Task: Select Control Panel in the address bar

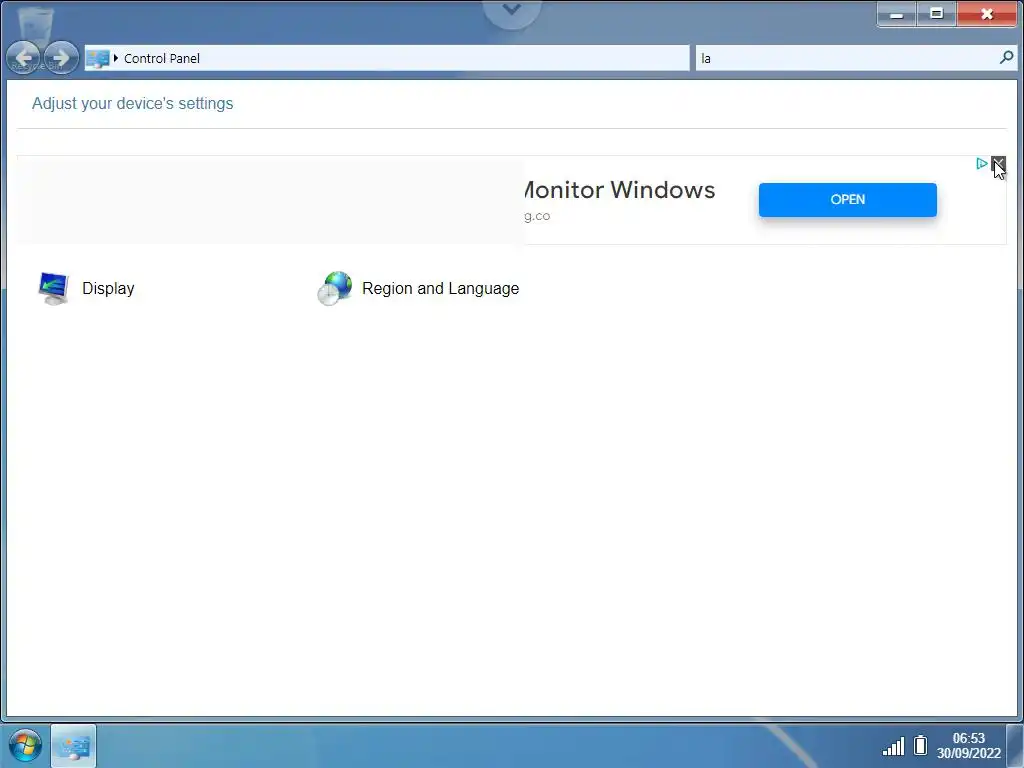Action: 162,58
